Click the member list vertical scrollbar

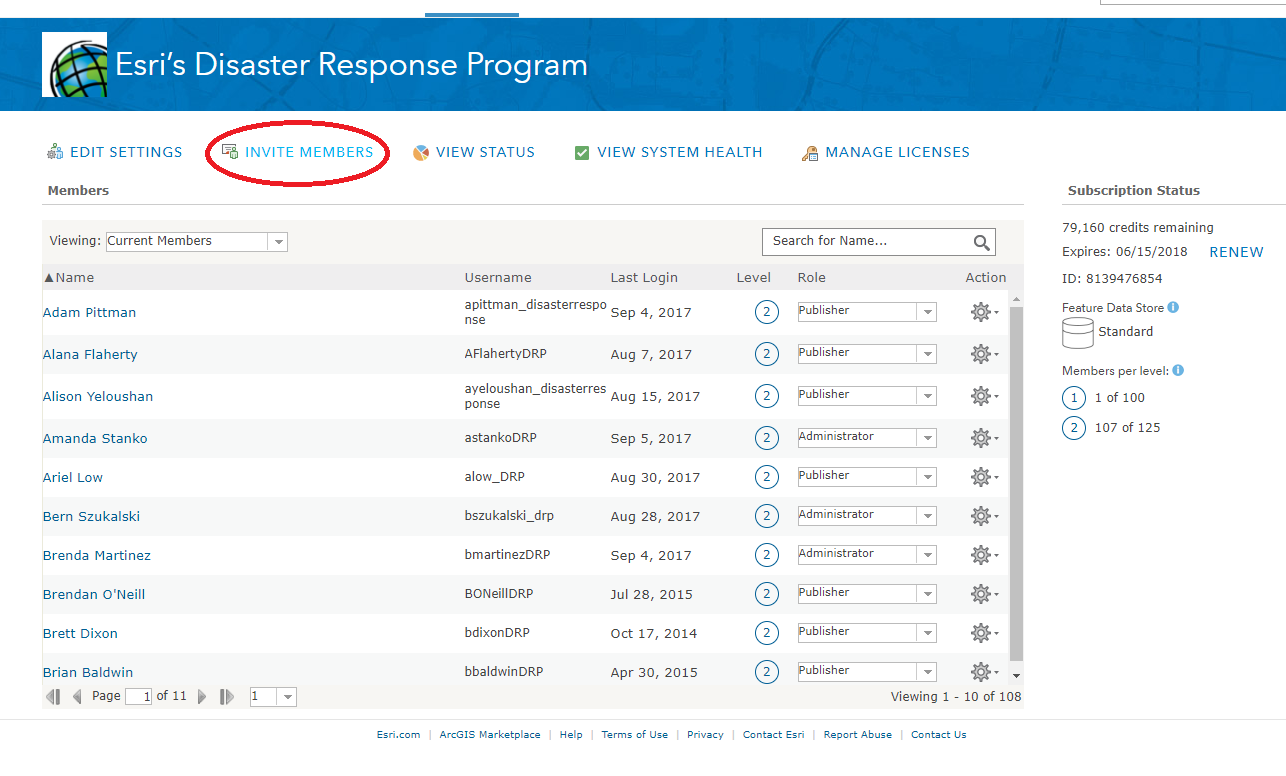pyautogui.click(x=1017, y=483)
